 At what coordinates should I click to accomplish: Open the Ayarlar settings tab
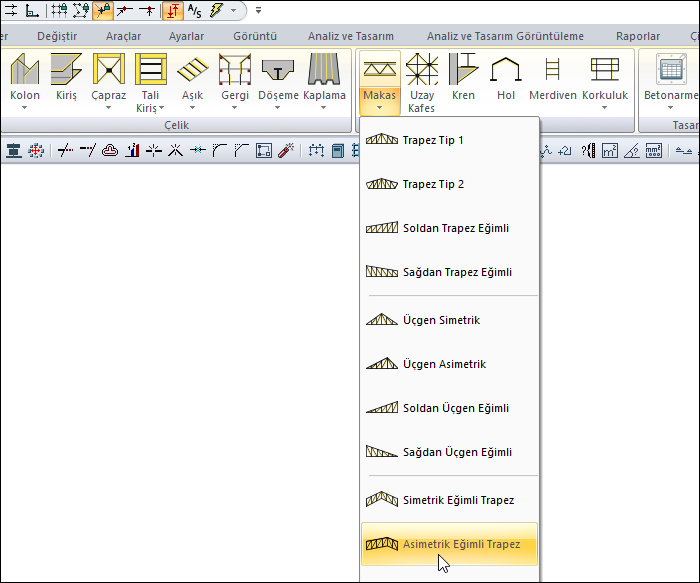[186, 36]
